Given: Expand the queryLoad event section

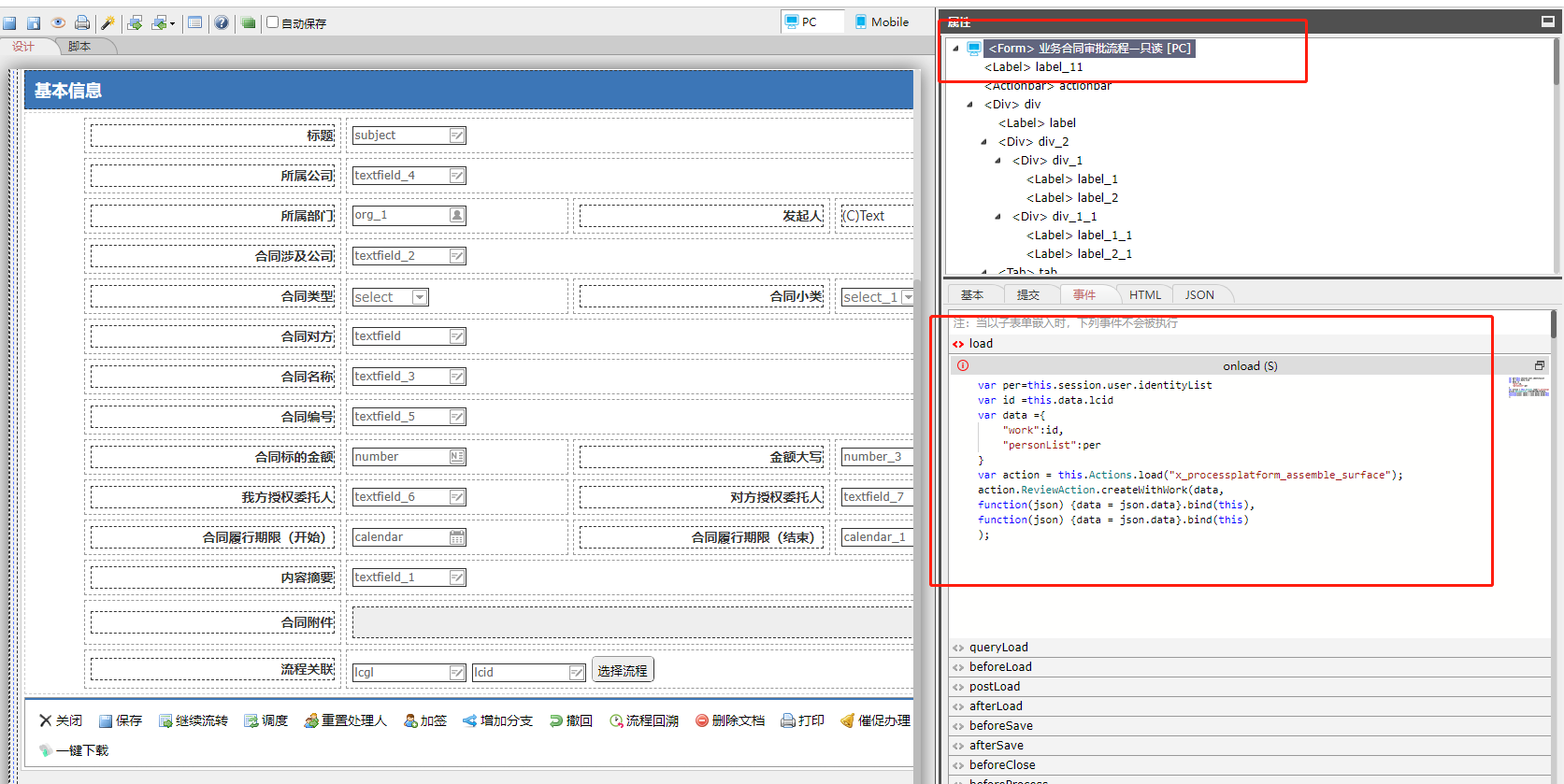Looking at the screenshot, I should click(x=998, y=647).
